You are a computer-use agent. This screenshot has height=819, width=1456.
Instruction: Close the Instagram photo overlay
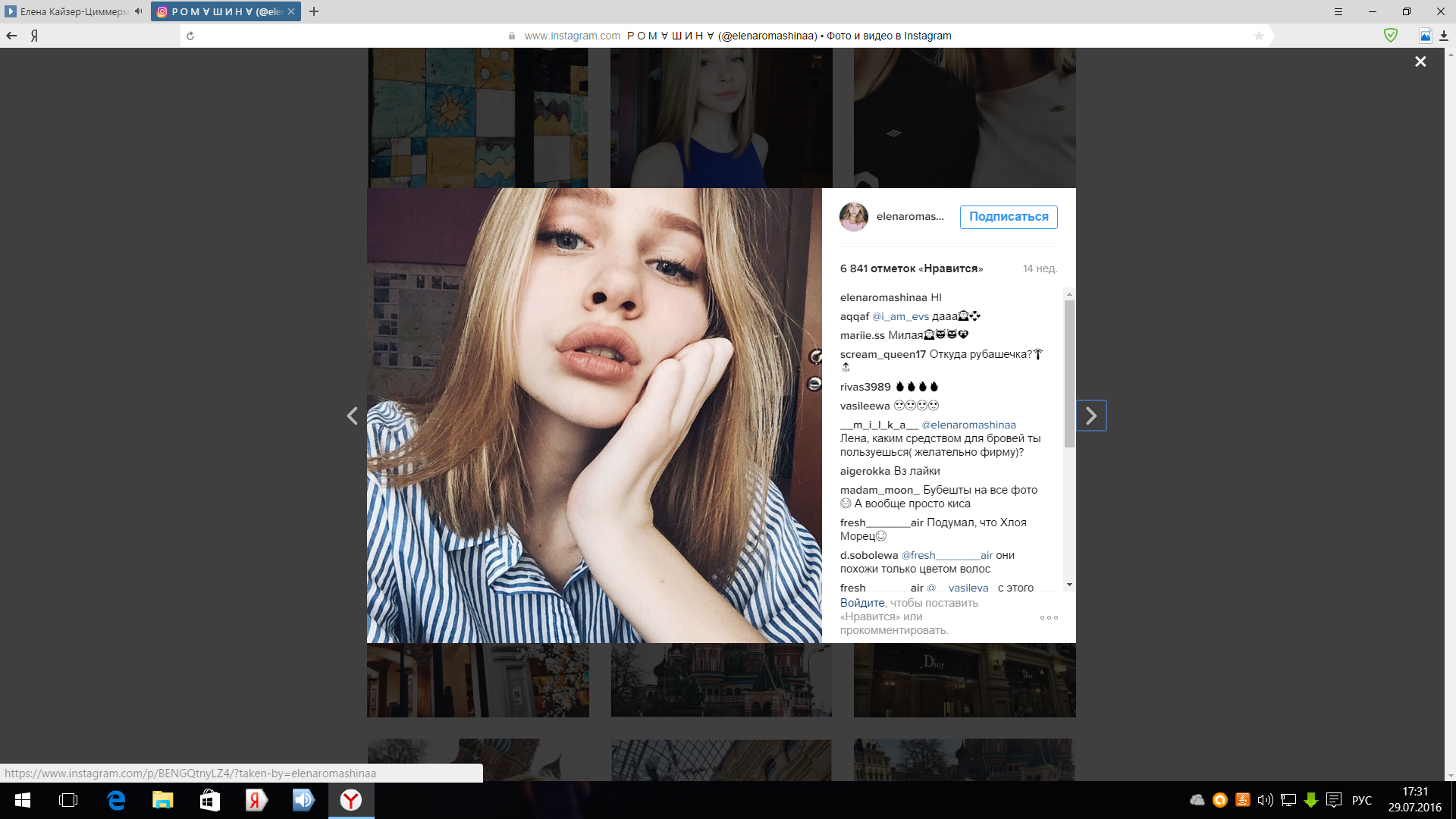[x=1420, y=61]
